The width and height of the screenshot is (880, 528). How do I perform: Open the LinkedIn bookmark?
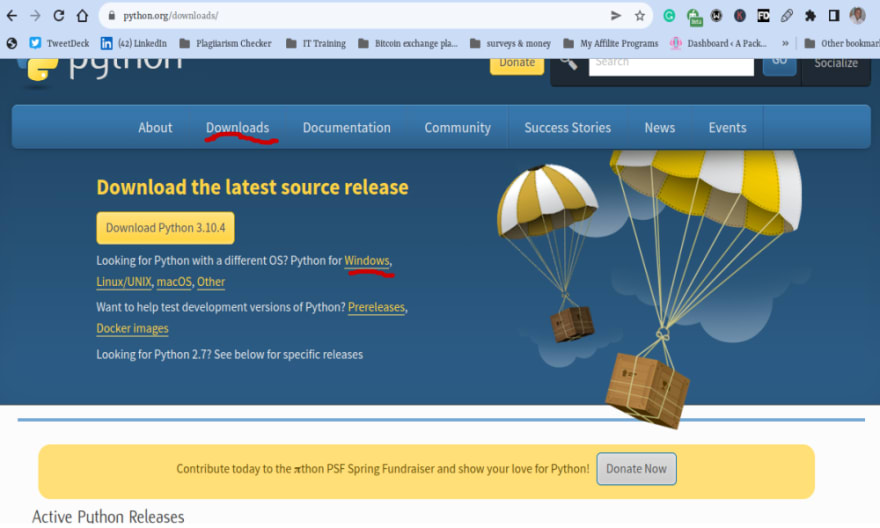click(x=134, y=43)
